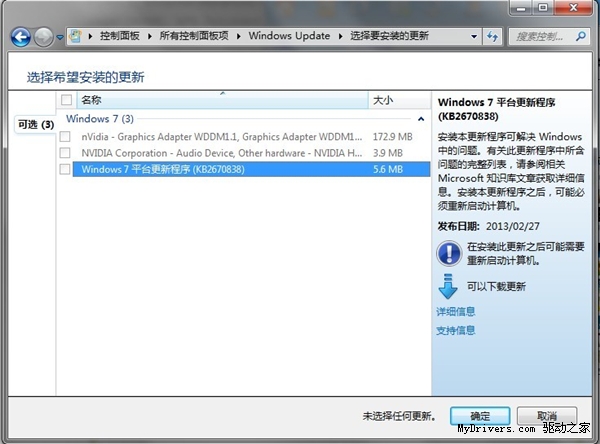Click 未选择任何更新 status text
The height and width of the screenshot is (444, 600).
click(399, 416)
